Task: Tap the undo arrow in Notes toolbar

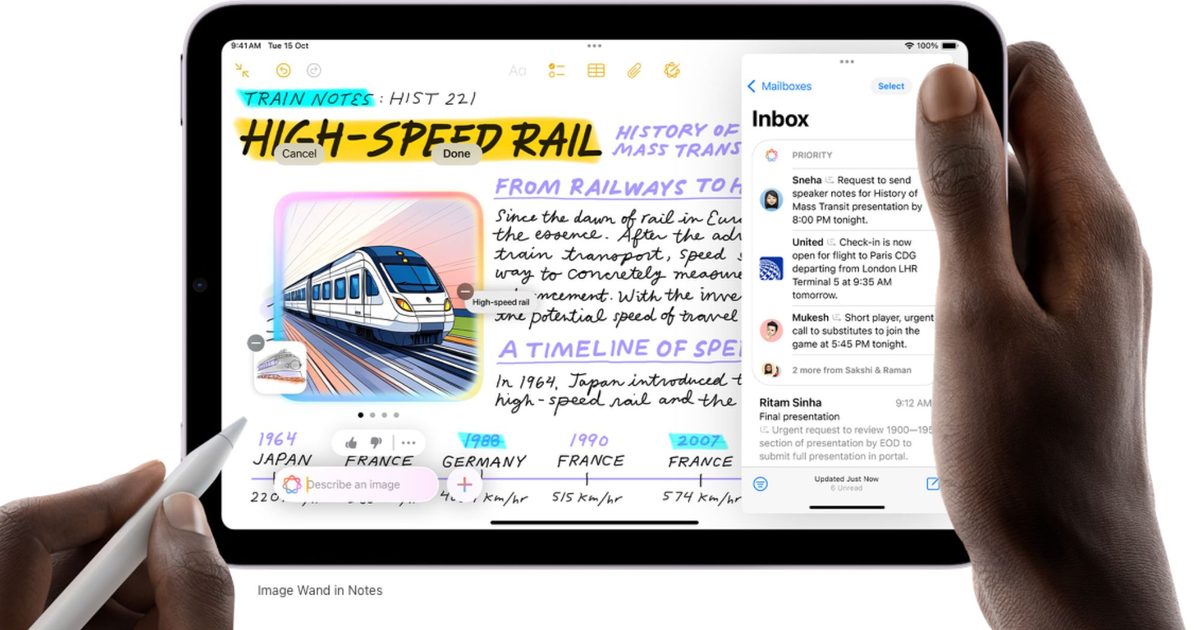Action: [x=283, y=70]
